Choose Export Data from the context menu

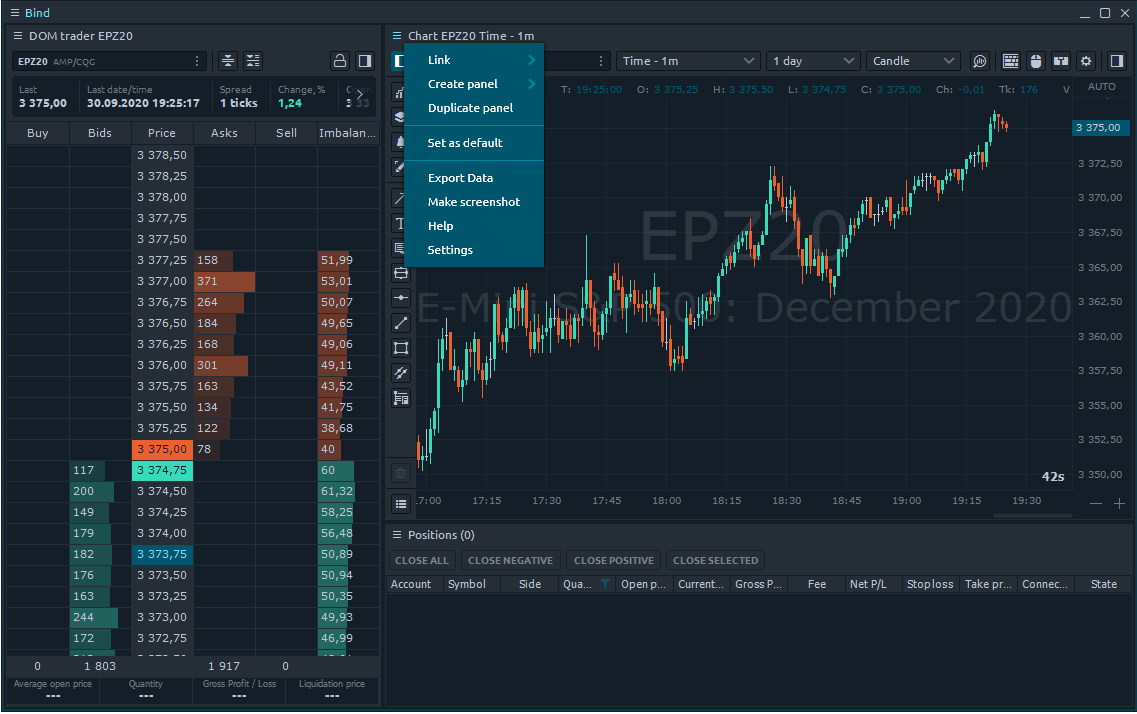(x=460, y=178)
